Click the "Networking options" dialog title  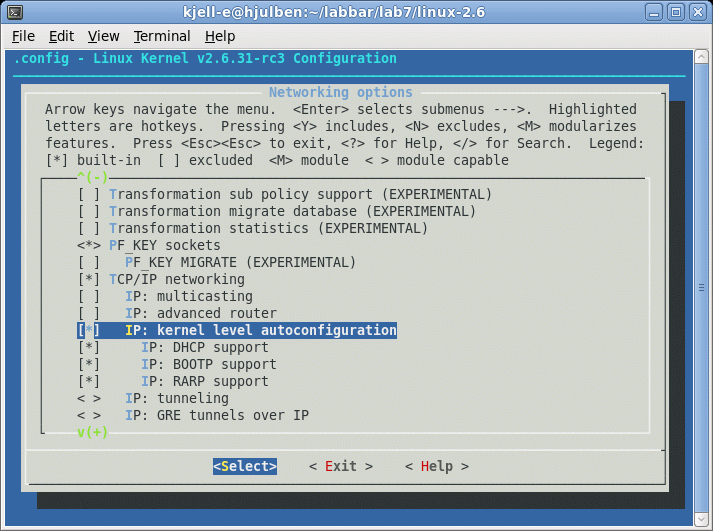[341, 92]
